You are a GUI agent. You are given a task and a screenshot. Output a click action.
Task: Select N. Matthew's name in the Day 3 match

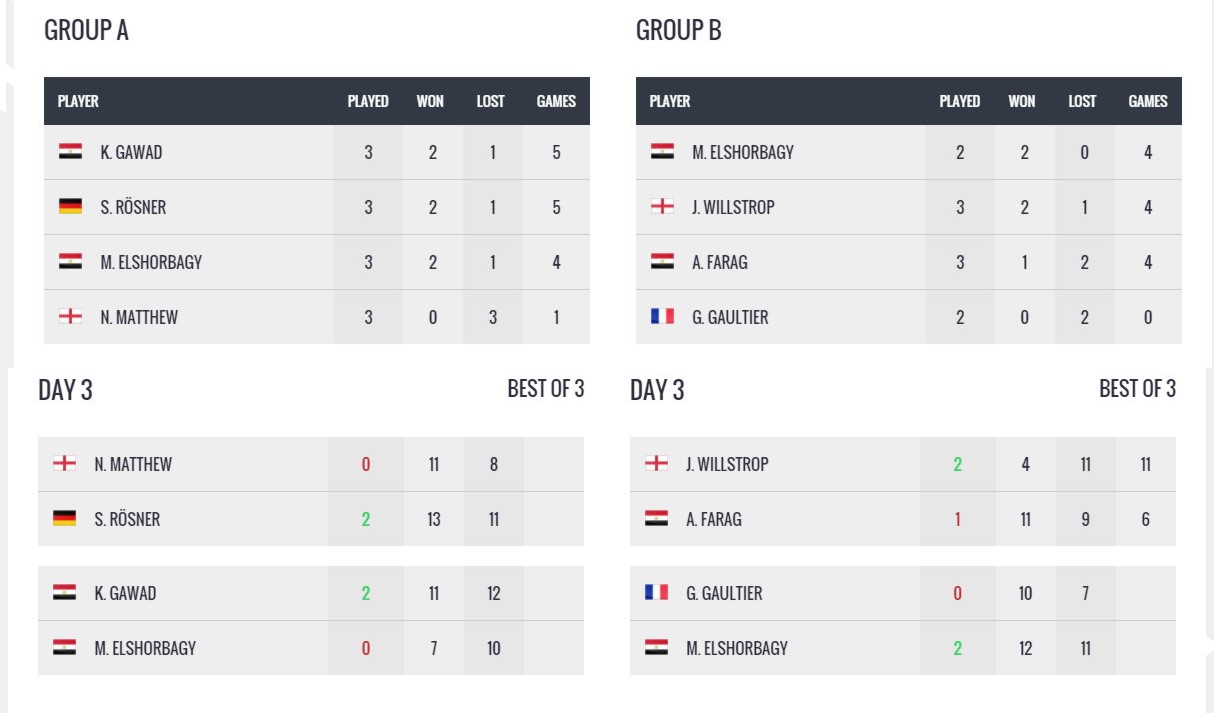click(x=133, y=464)
